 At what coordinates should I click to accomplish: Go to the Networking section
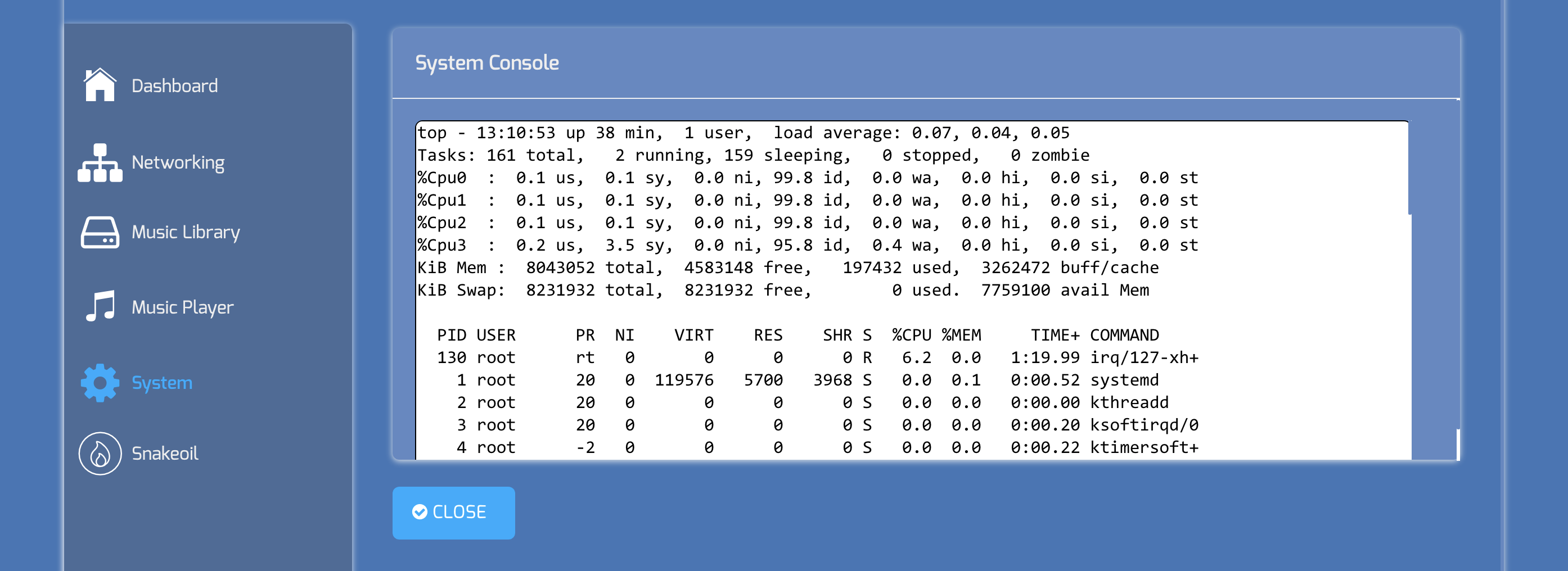(178, 162)
